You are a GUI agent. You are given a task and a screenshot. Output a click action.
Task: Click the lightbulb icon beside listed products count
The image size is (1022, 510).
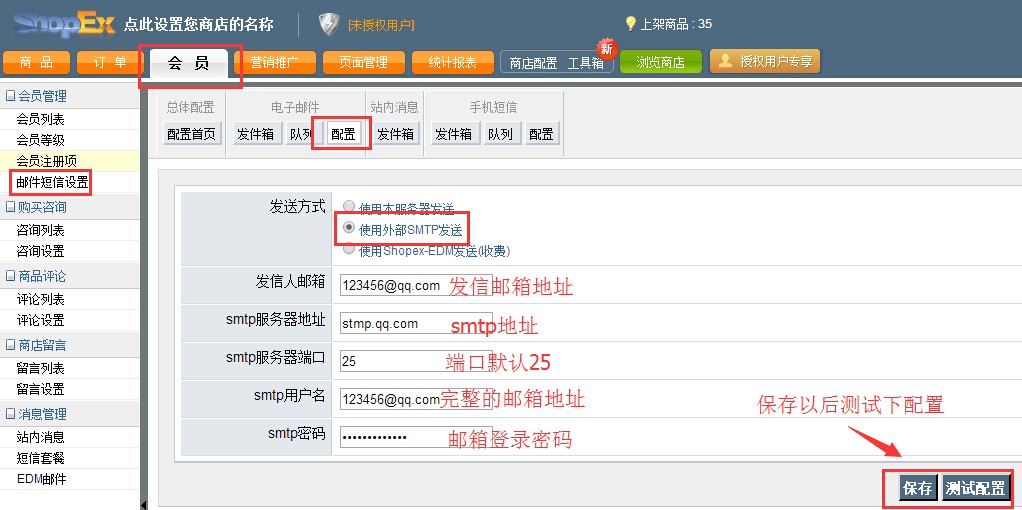631,23
